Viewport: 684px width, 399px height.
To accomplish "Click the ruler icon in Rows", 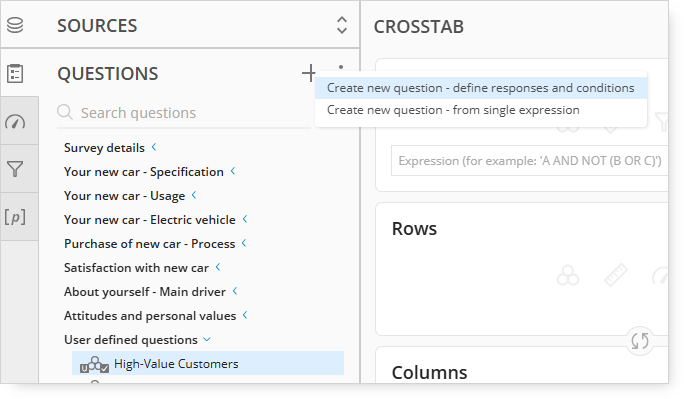I will pyautogui.click(x=616, y=275).
